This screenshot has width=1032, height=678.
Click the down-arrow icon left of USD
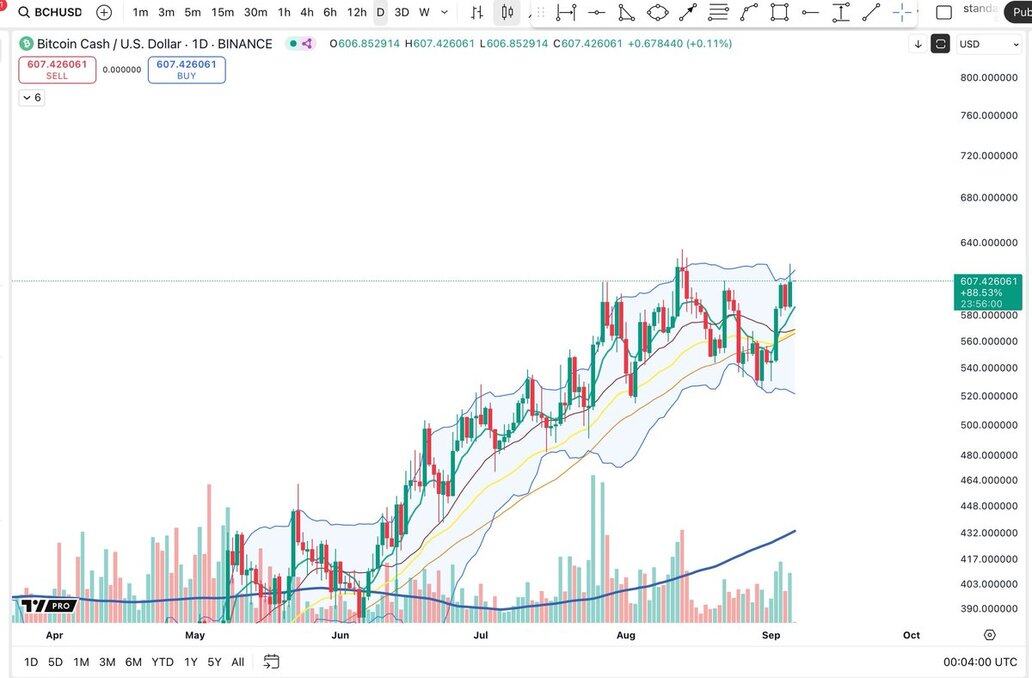pyautogui.click(x=918, y=44)
